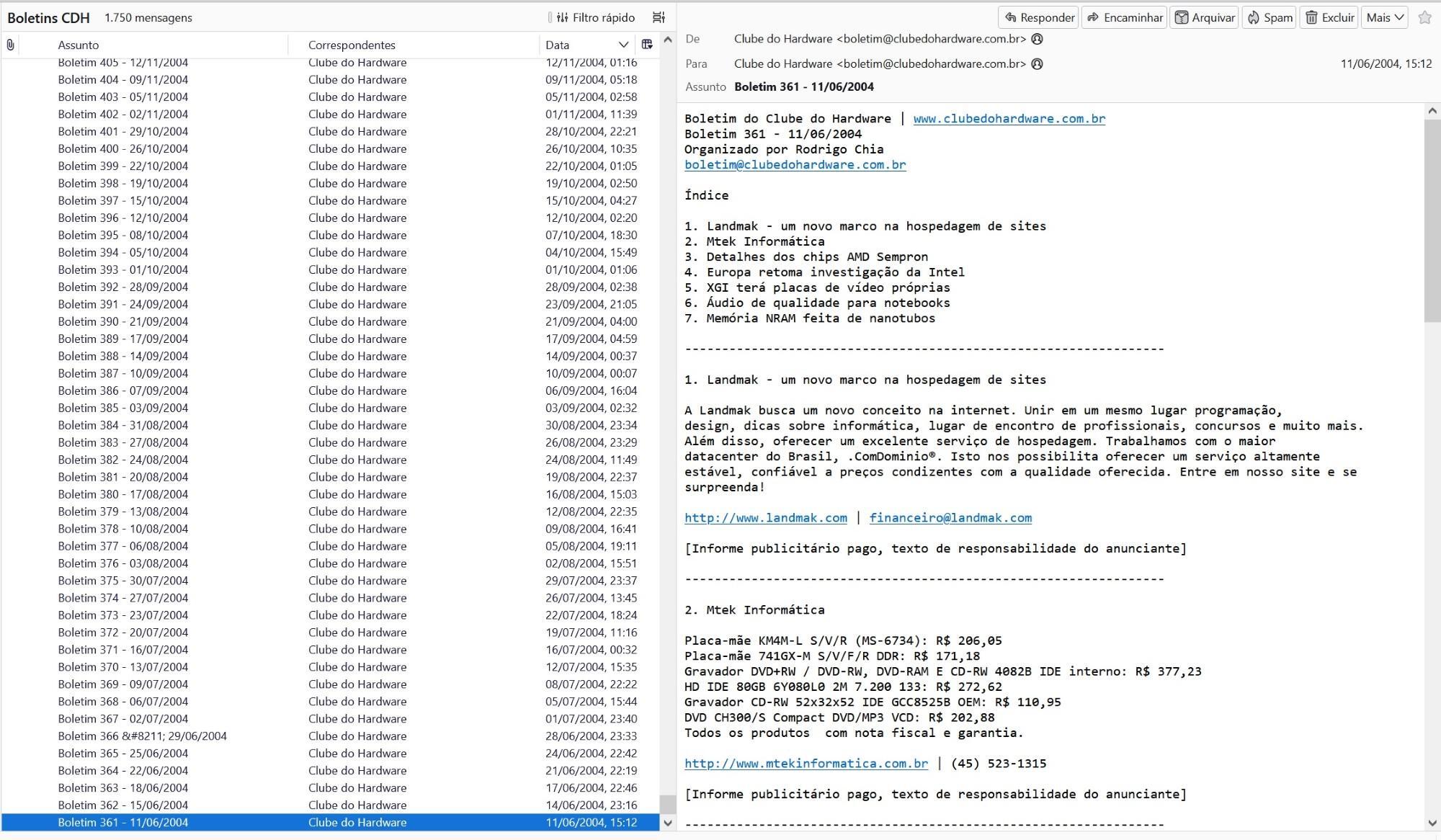Click Boletins CDH folder title

[48, 18]
